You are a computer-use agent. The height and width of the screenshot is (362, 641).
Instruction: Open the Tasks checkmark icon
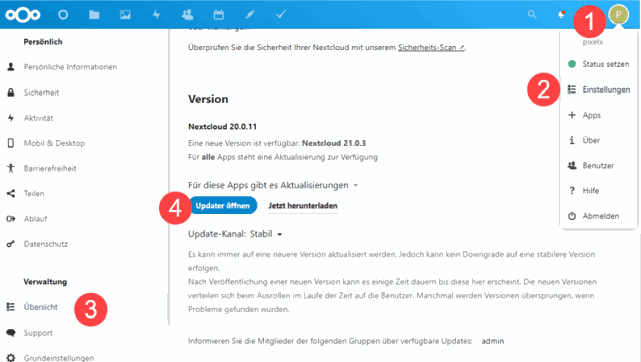click(281, 15)
